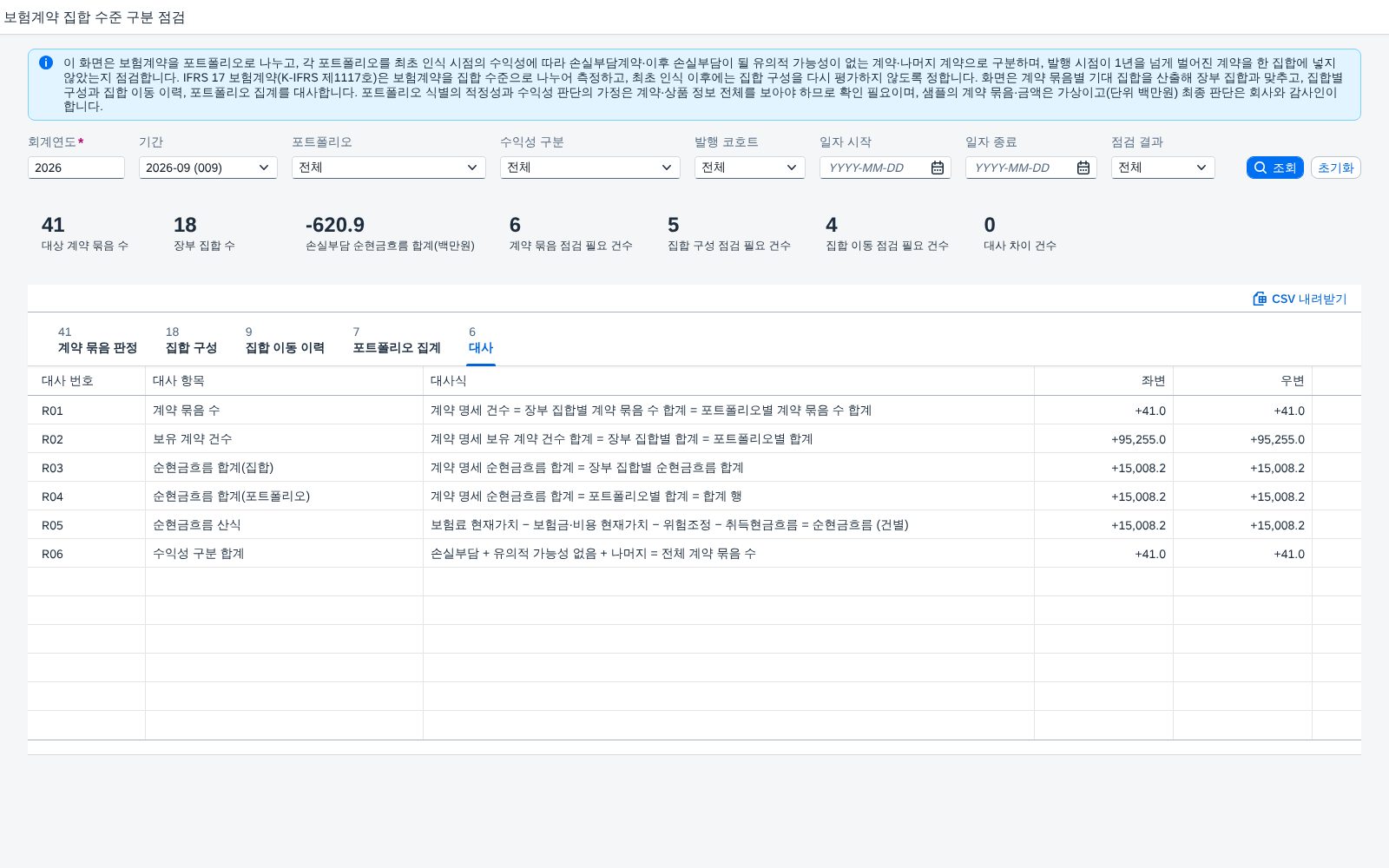Screen dimensions: 1389x868
Task: Click the search magnifier icon in 조회 button
Action: click(x=1261, y=168)
